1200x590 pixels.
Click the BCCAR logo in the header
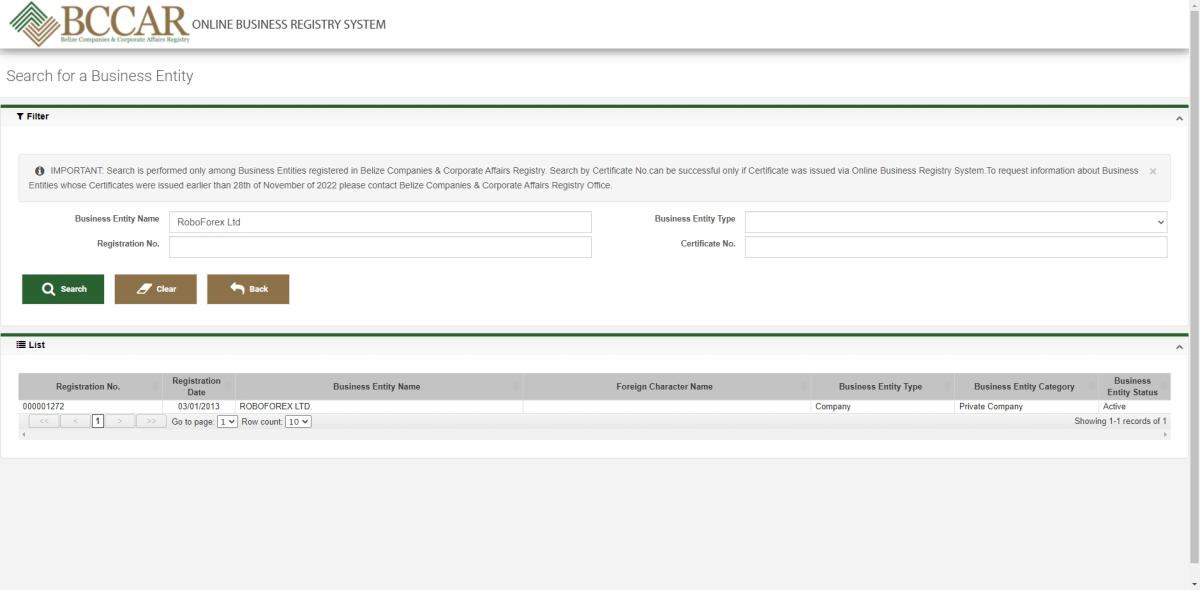pyautogui.click(x=98, y=24)
